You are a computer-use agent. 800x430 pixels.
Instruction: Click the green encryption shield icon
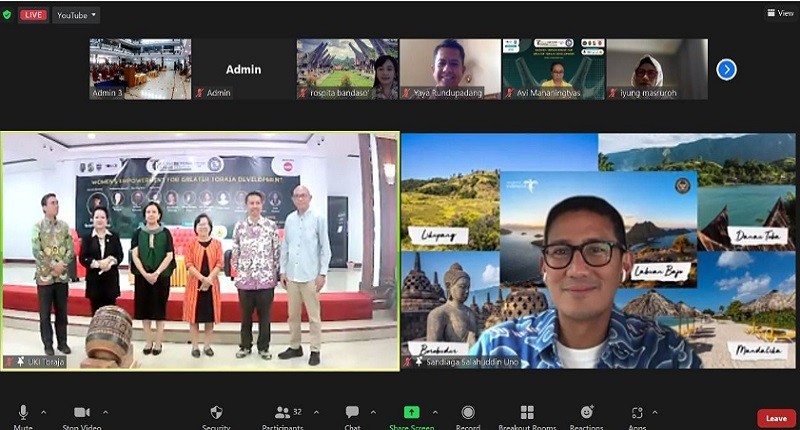[x=7, y=15]
